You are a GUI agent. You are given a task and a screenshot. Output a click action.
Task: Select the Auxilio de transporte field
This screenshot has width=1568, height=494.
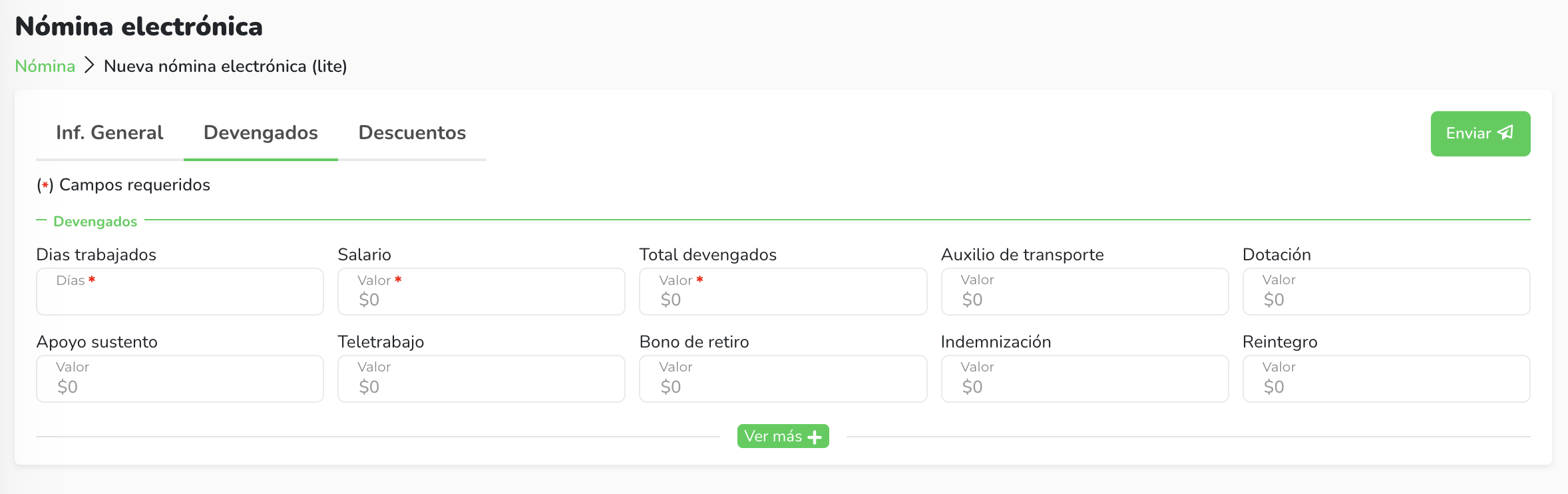(x=1084, y=292)
